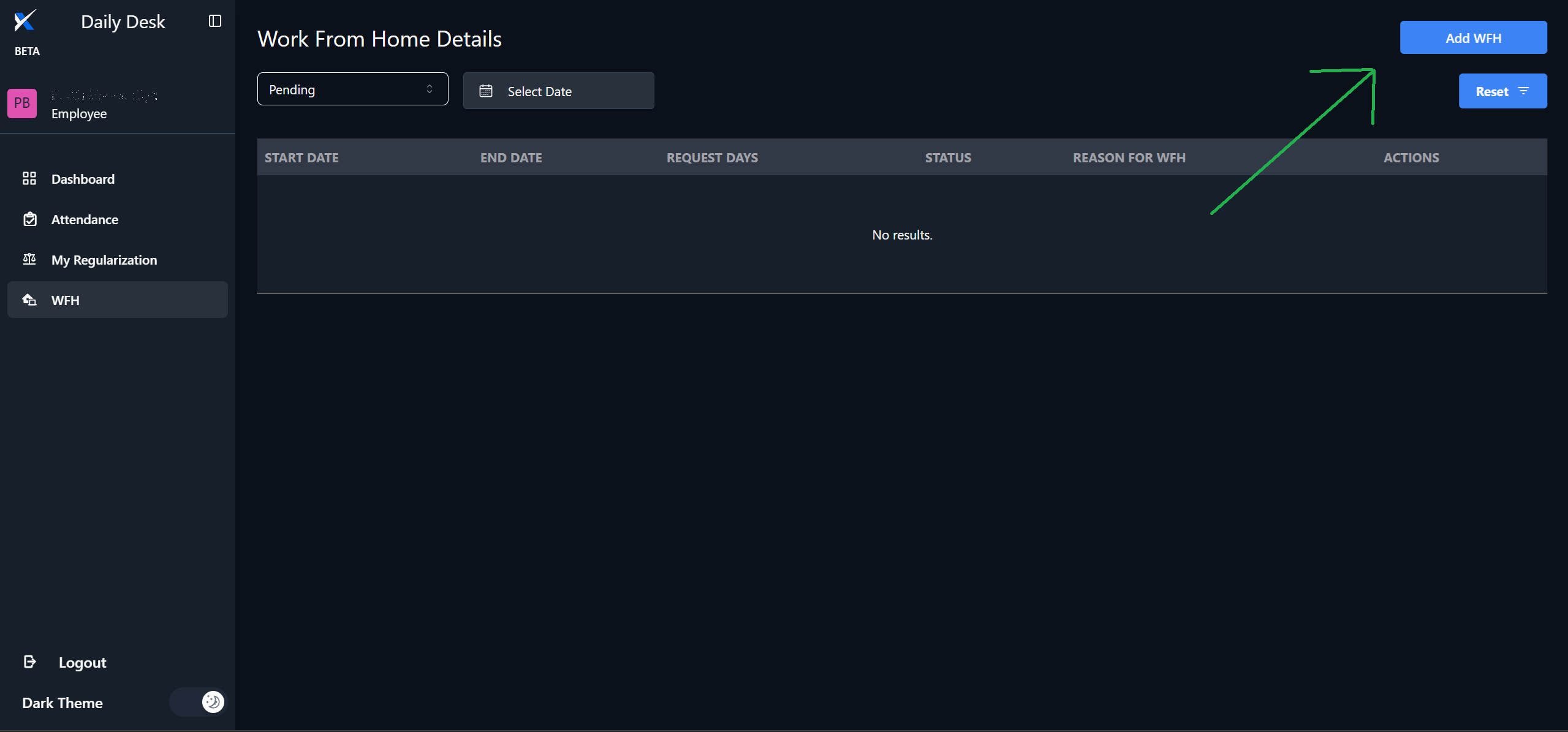This screenshot has height=732, width=1568.
Task: Click the Start Date column header
Action: (301, 157)
